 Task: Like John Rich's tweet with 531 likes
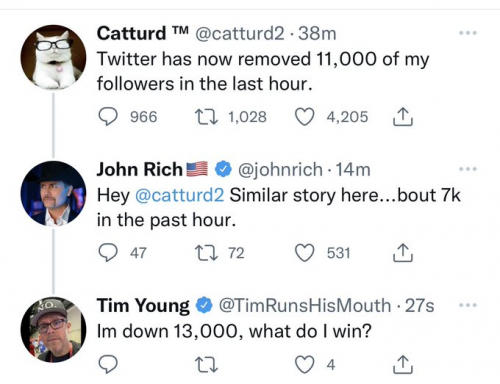click(x=305, y=253)
